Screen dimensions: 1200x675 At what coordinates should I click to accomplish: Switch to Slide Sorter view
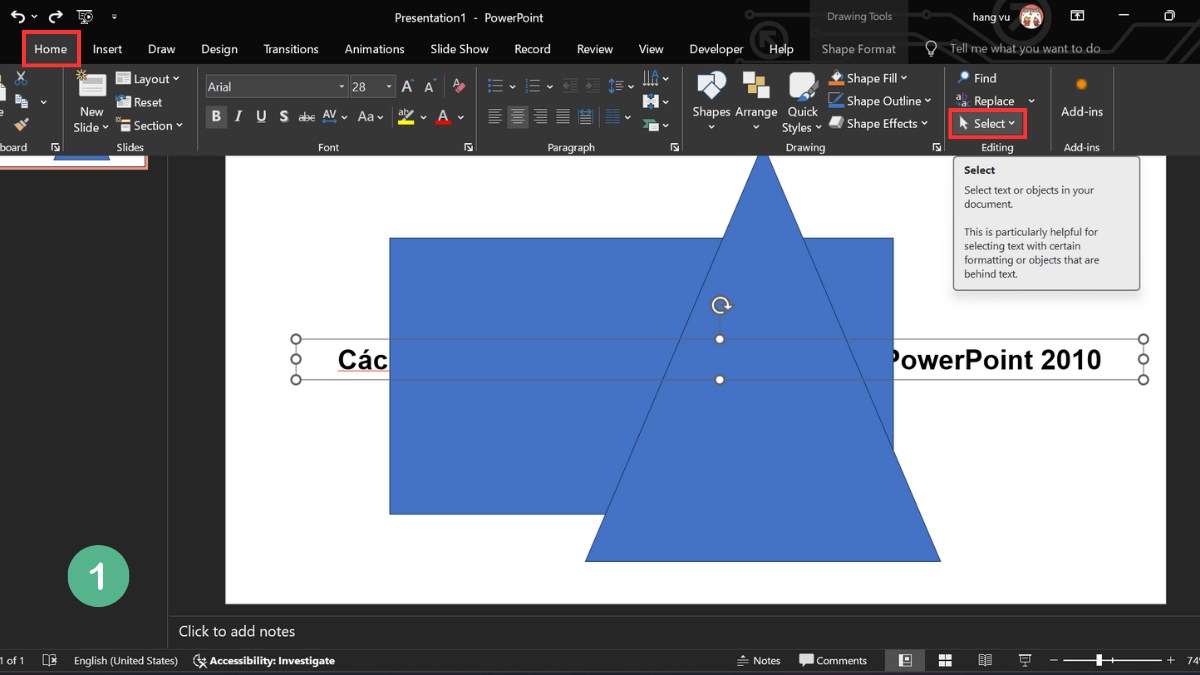click(945, 660)
